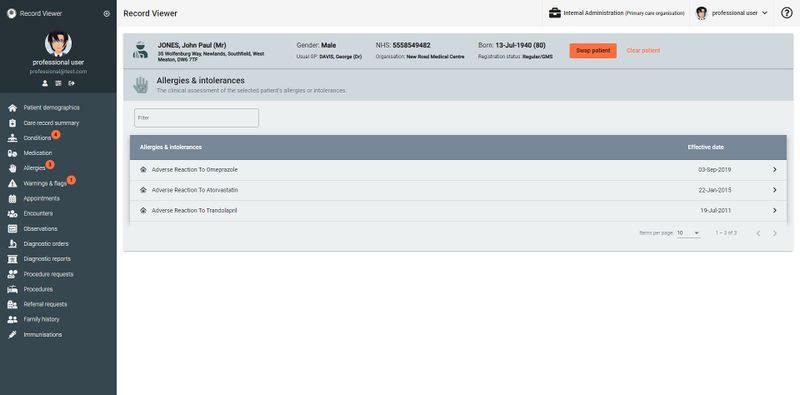Image resolution: width=800 pixels, height=395 pixels.
Task: Click date 22-Jan-2015
Action: [x=715, y=190]
